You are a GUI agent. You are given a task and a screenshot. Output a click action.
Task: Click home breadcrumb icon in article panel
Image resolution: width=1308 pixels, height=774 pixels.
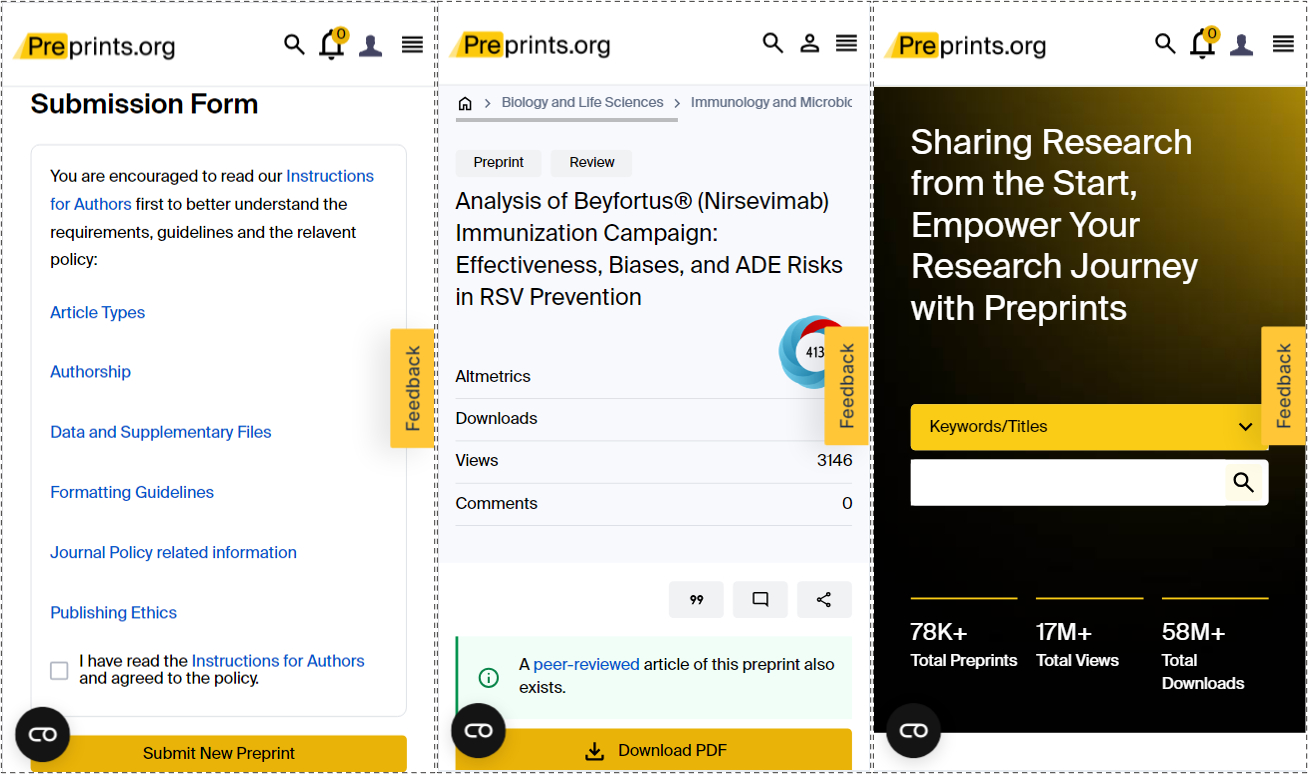click(x=465, y=103)
